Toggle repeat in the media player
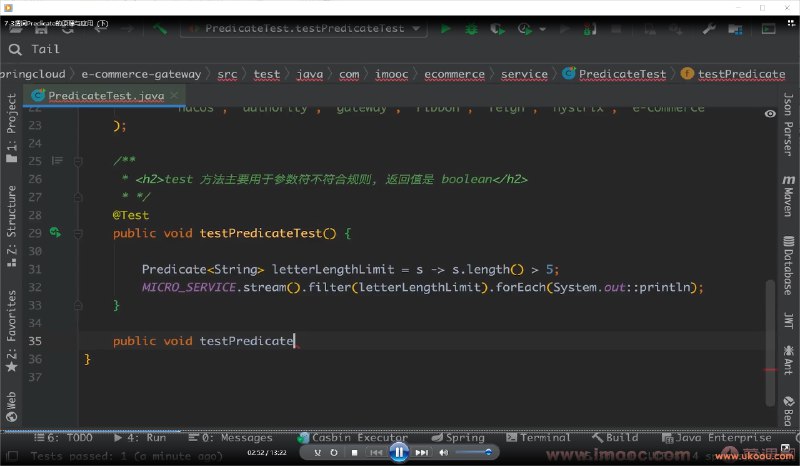800x466 pixels. [x=334, y=452]
